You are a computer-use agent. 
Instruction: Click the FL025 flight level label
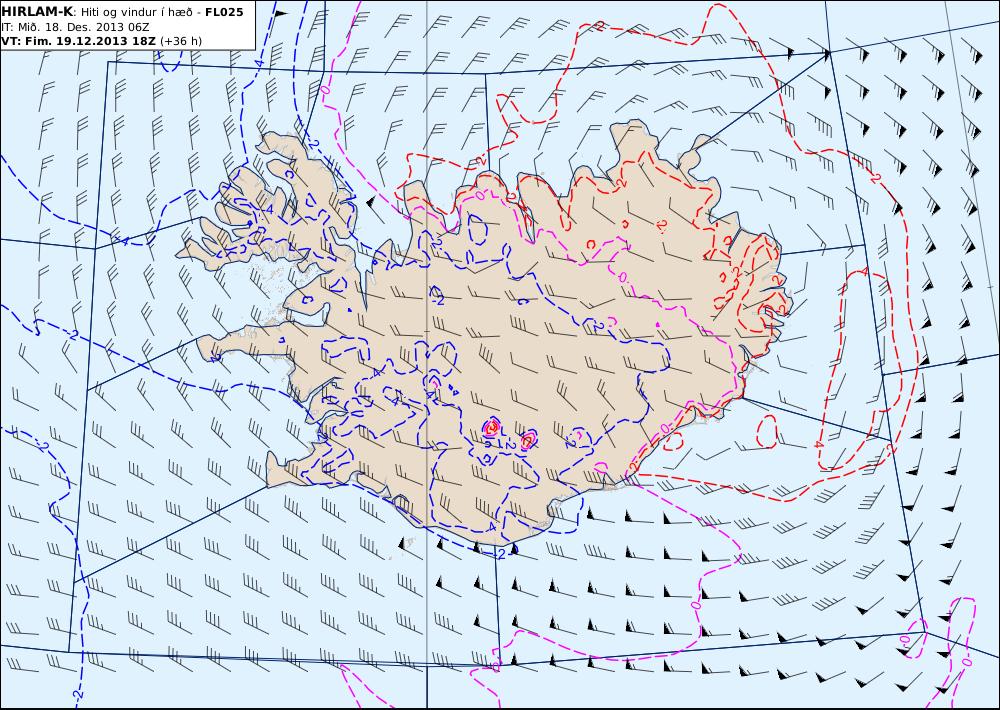coord(224,12)
